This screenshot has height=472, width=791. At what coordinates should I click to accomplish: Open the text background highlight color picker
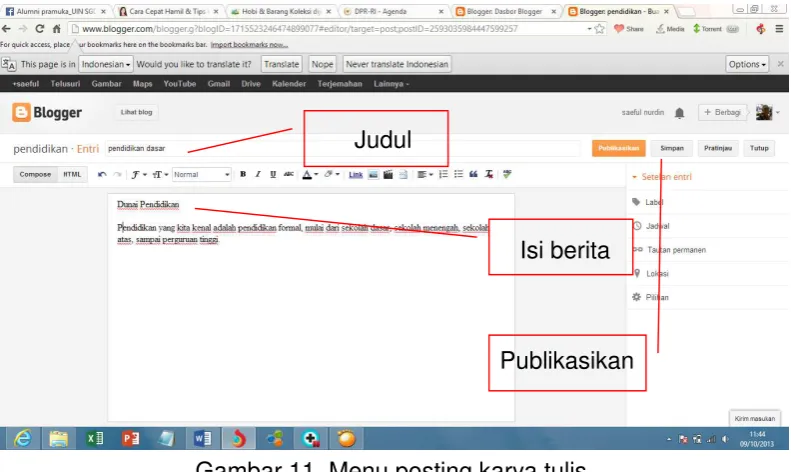pyautogui.click(x=331, y=174)
